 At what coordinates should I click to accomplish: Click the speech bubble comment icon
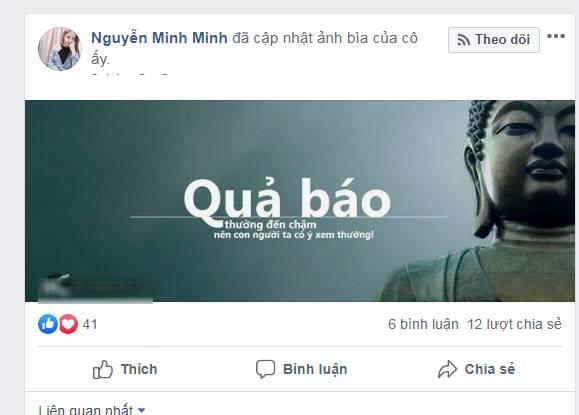tap(265, 369)
